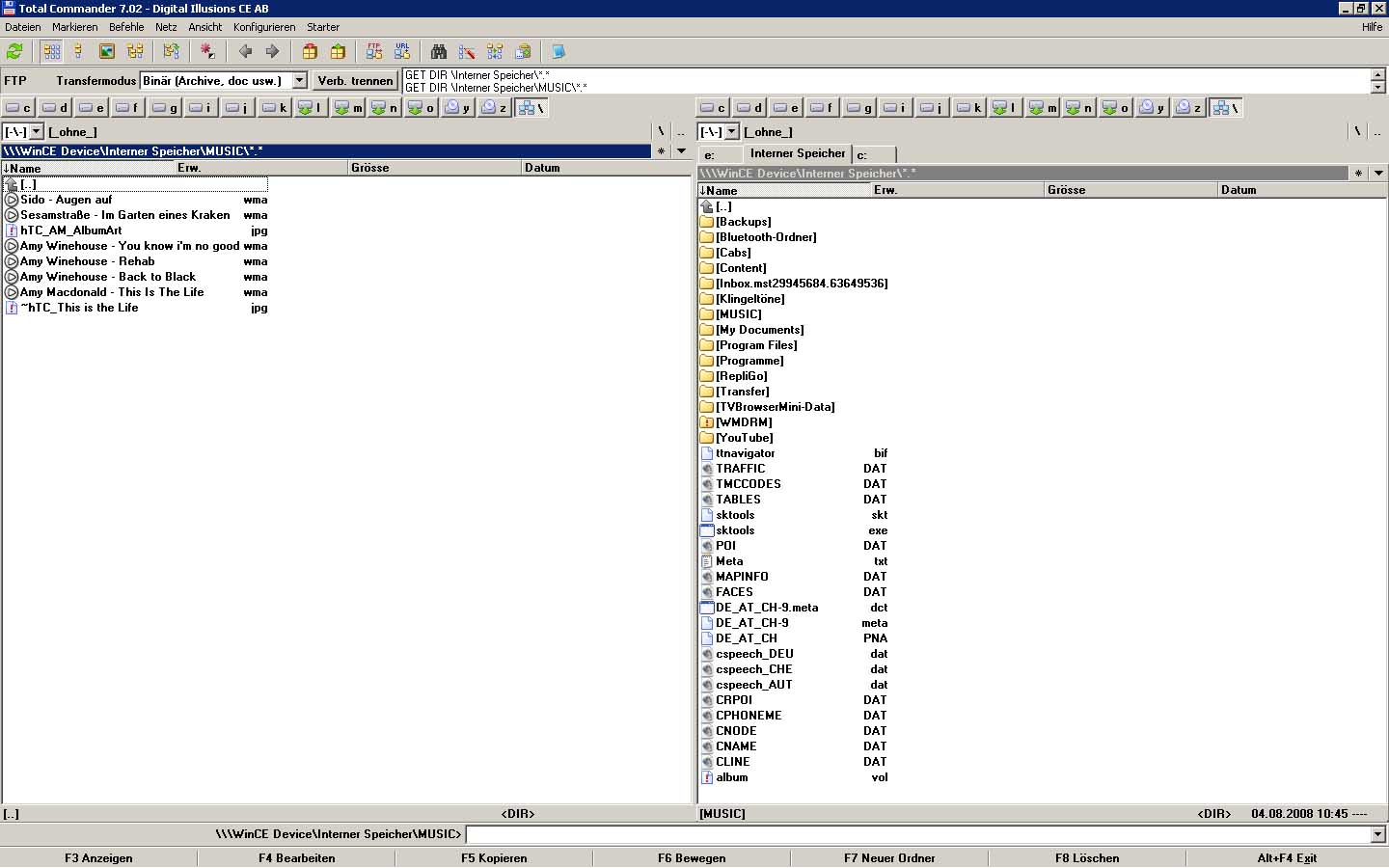Select the ttnavigator bif file
Viewport: 1389px width, 868px height.
pyautogui.click(x=794, y=453)
